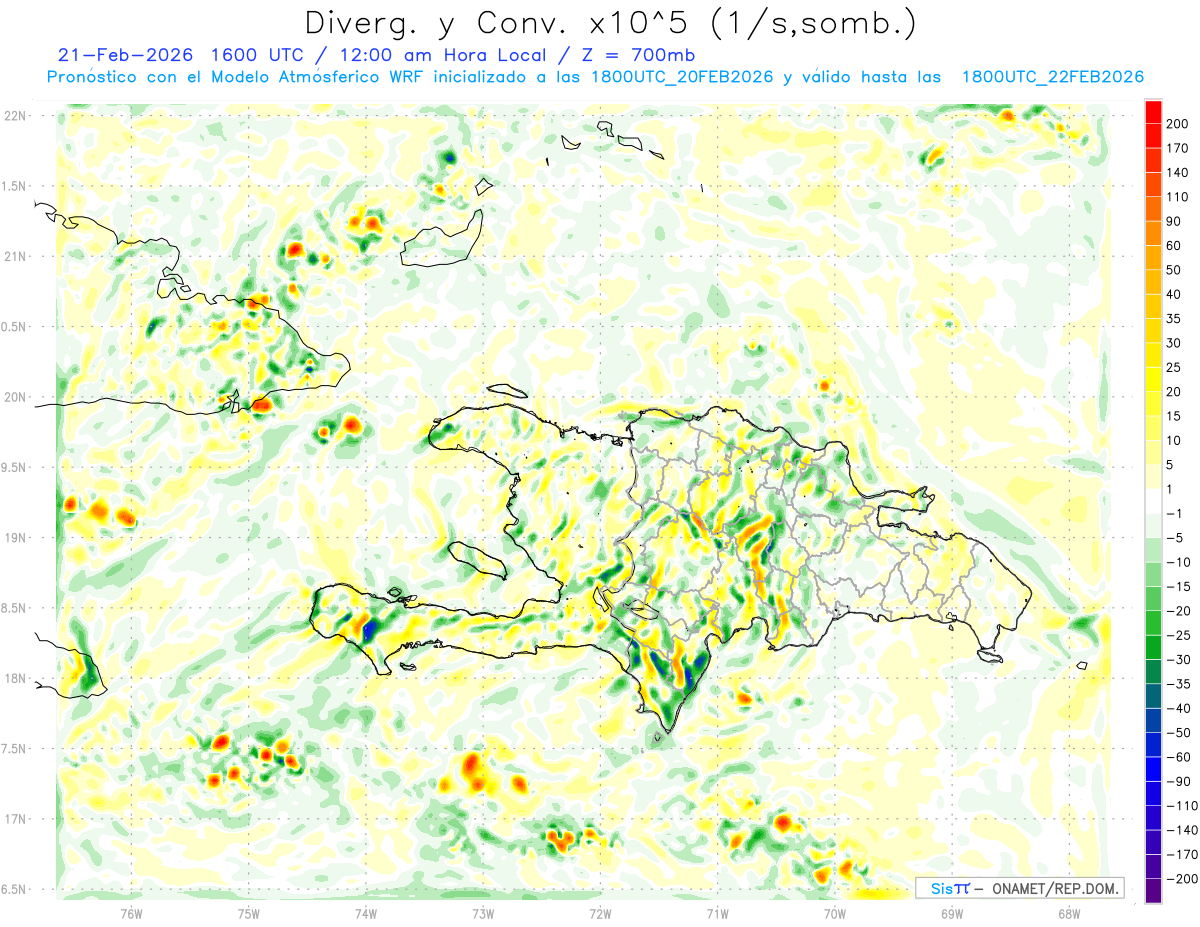Click latitude axis label '21N'
The width and height of the screenshot is (1200, 927).
pos(16,256)
